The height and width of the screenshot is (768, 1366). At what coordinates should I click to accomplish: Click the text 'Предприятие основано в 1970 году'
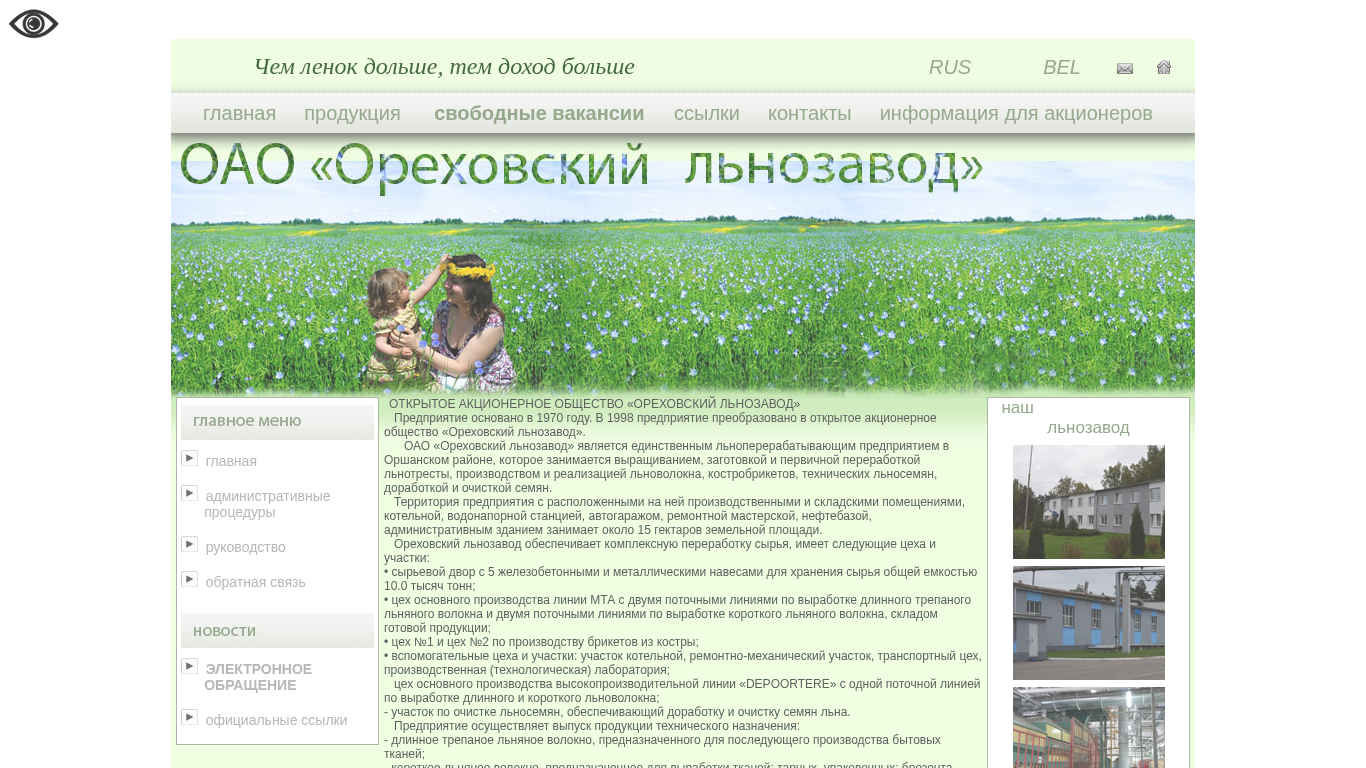tap(493, 418)
